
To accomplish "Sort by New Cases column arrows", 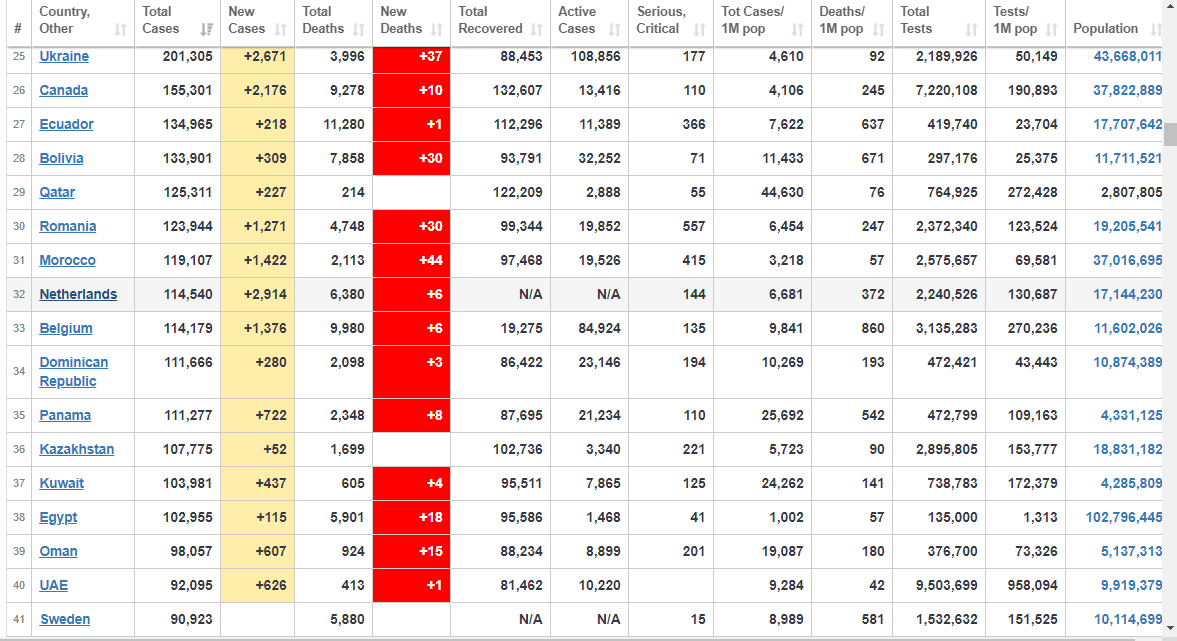I will 281,29.
